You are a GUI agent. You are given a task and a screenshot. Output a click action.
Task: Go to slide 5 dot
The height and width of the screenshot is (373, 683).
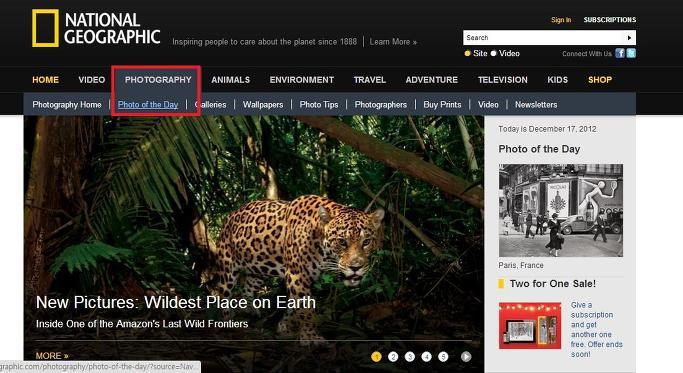coord(443,356)
